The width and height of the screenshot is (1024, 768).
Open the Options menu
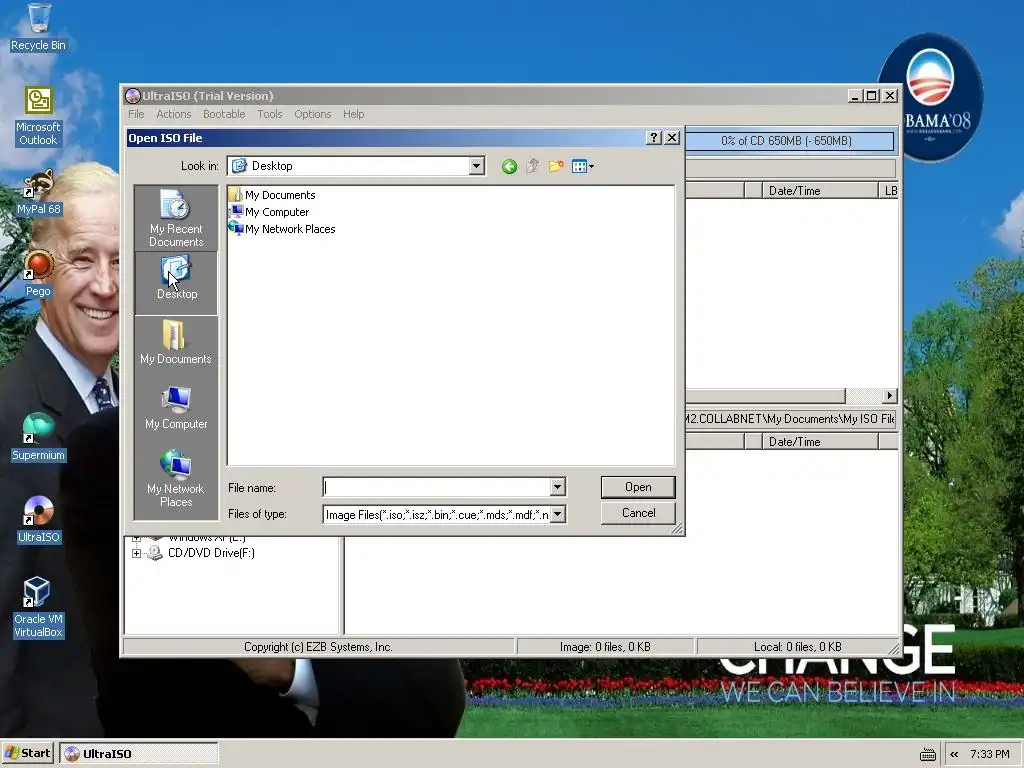[312, 114]
